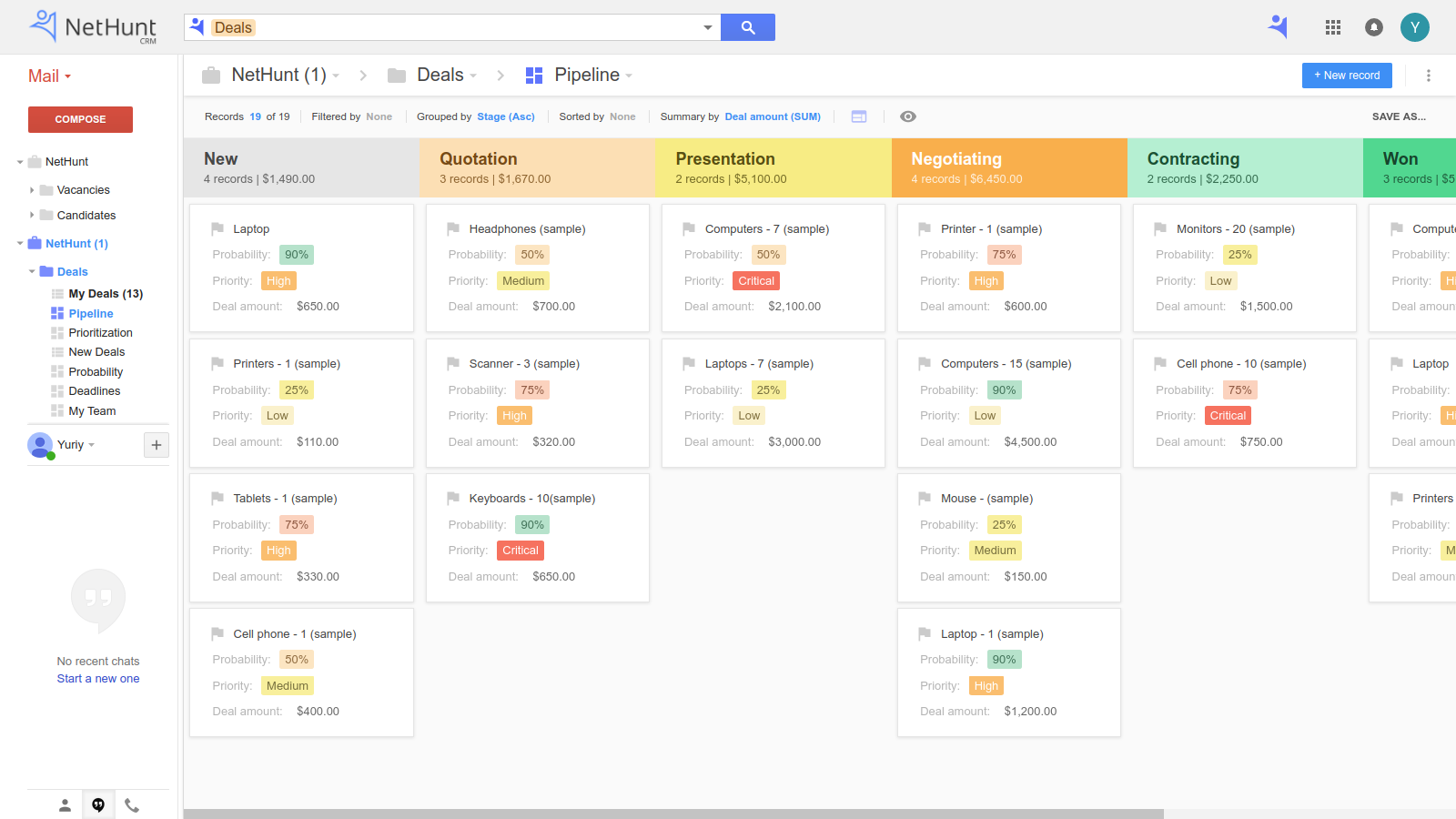Open the NetHunt bird icon in top bar
Screen dimensions: 1456x819
(x=1279, y=26)
